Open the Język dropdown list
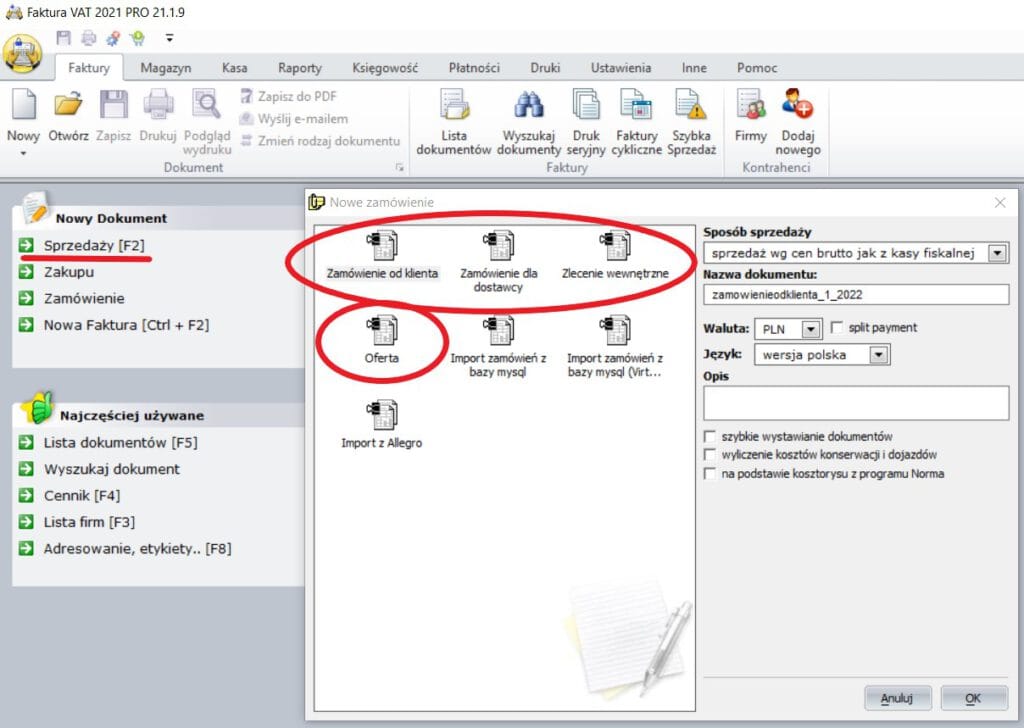1024x728 pixels. tap(879, 354)
